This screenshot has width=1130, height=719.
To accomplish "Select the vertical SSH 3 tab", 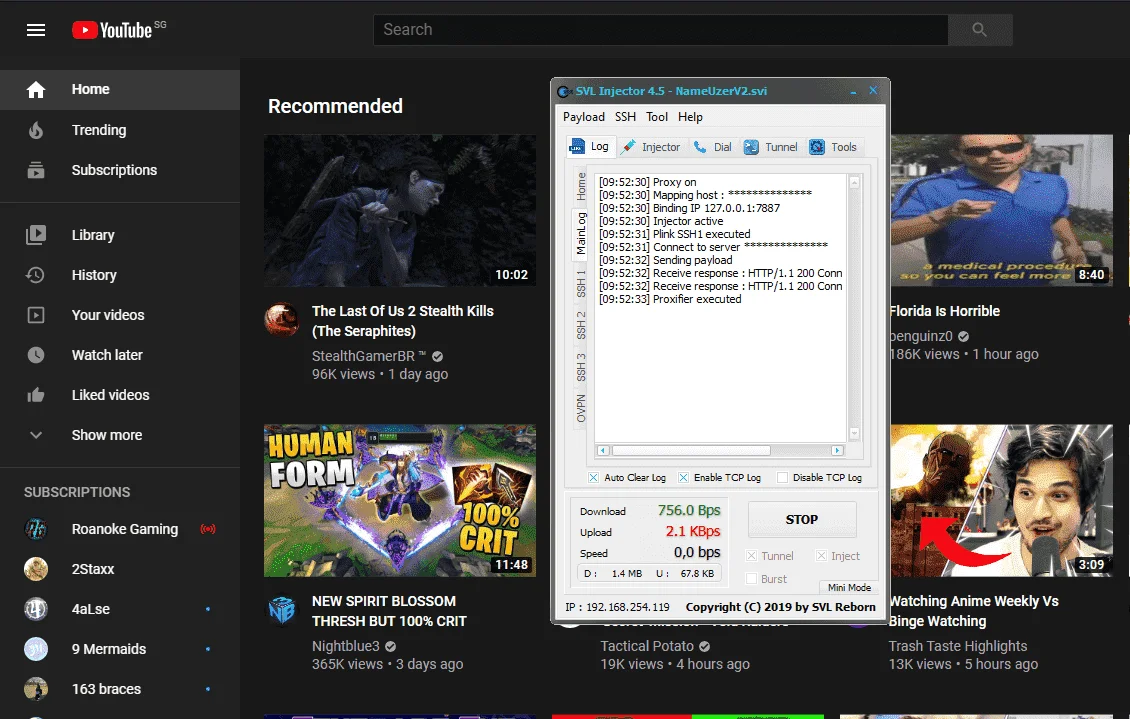I will click(x=581, y=367).
